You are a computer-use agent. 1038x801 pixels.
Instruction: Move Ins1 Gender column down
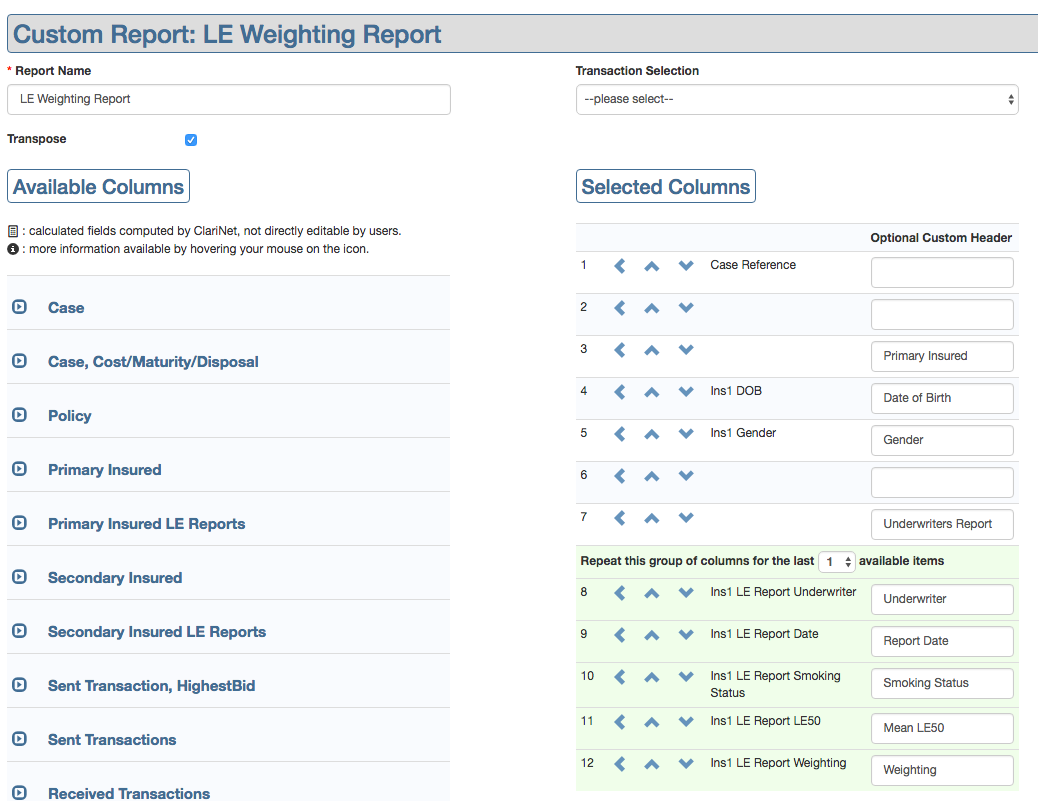point(686,434)
